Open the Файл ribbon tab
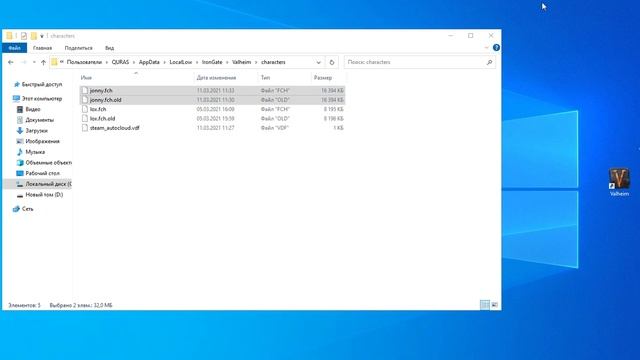 tap(14, 48)
